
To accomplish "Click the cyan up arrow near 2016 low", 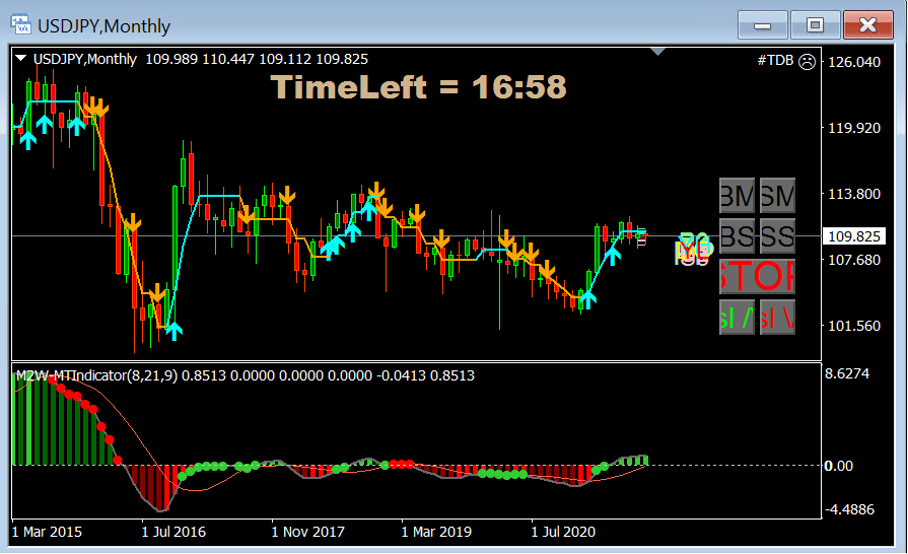I will coord(174,332).
